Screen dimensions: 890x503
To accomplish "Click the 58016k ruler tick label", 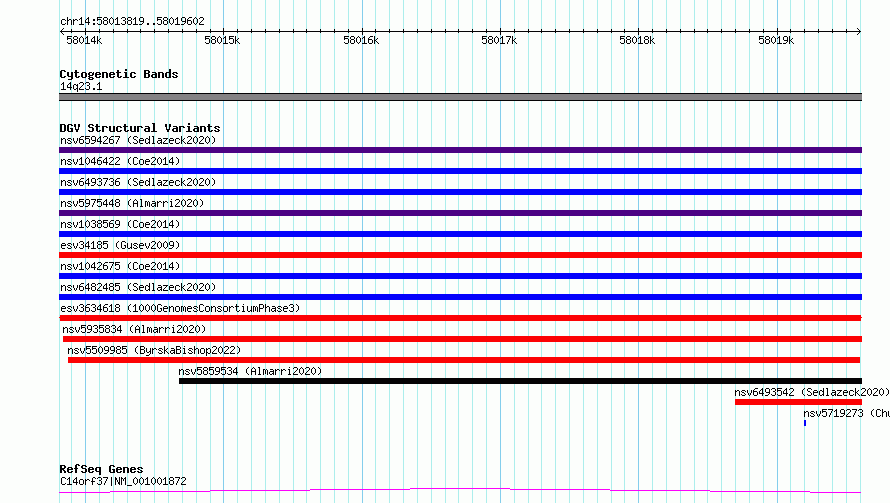I will coord(361,40).
